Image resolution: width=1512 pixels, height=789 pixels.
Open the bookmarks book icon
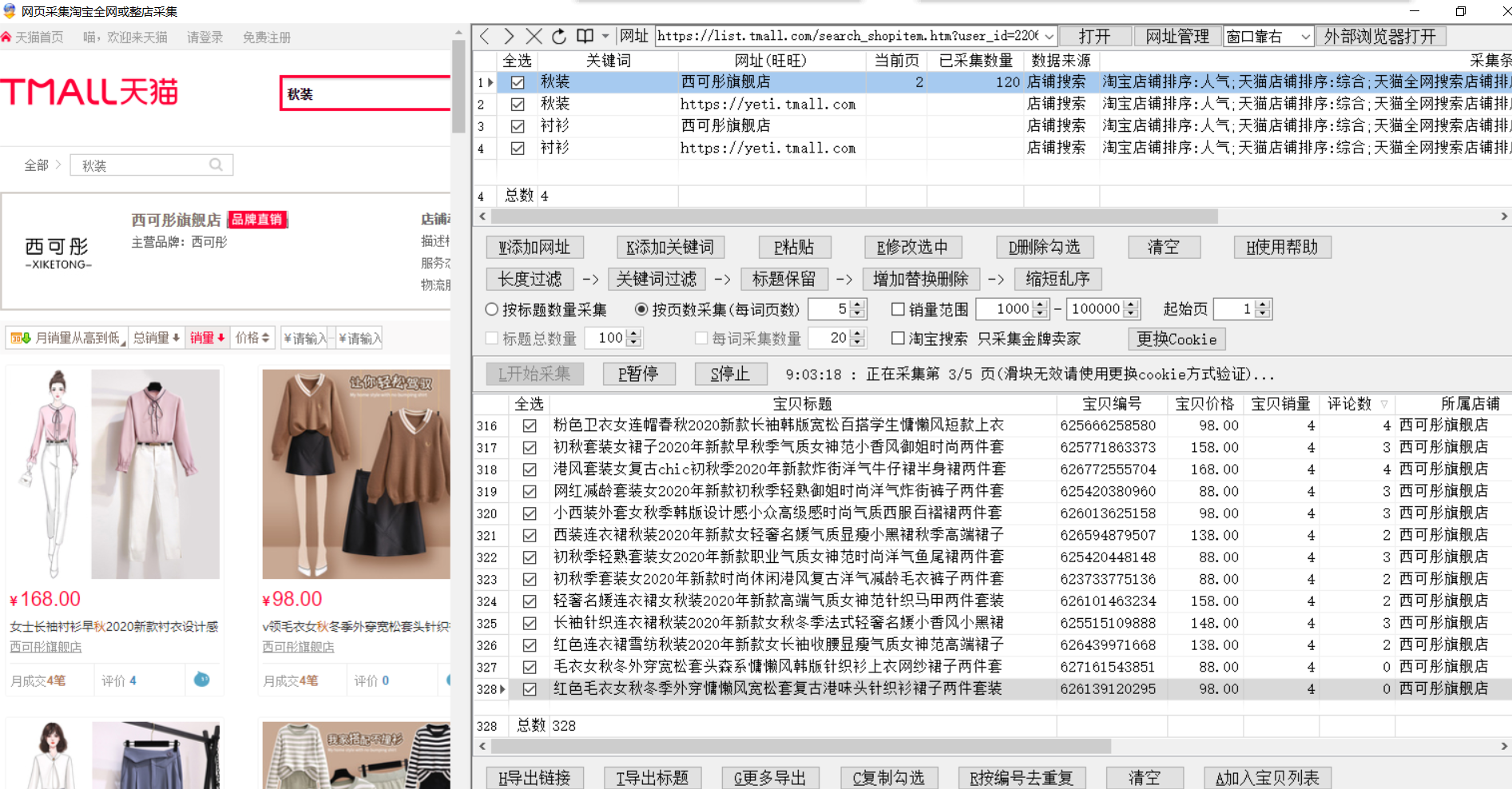point(585,36)
